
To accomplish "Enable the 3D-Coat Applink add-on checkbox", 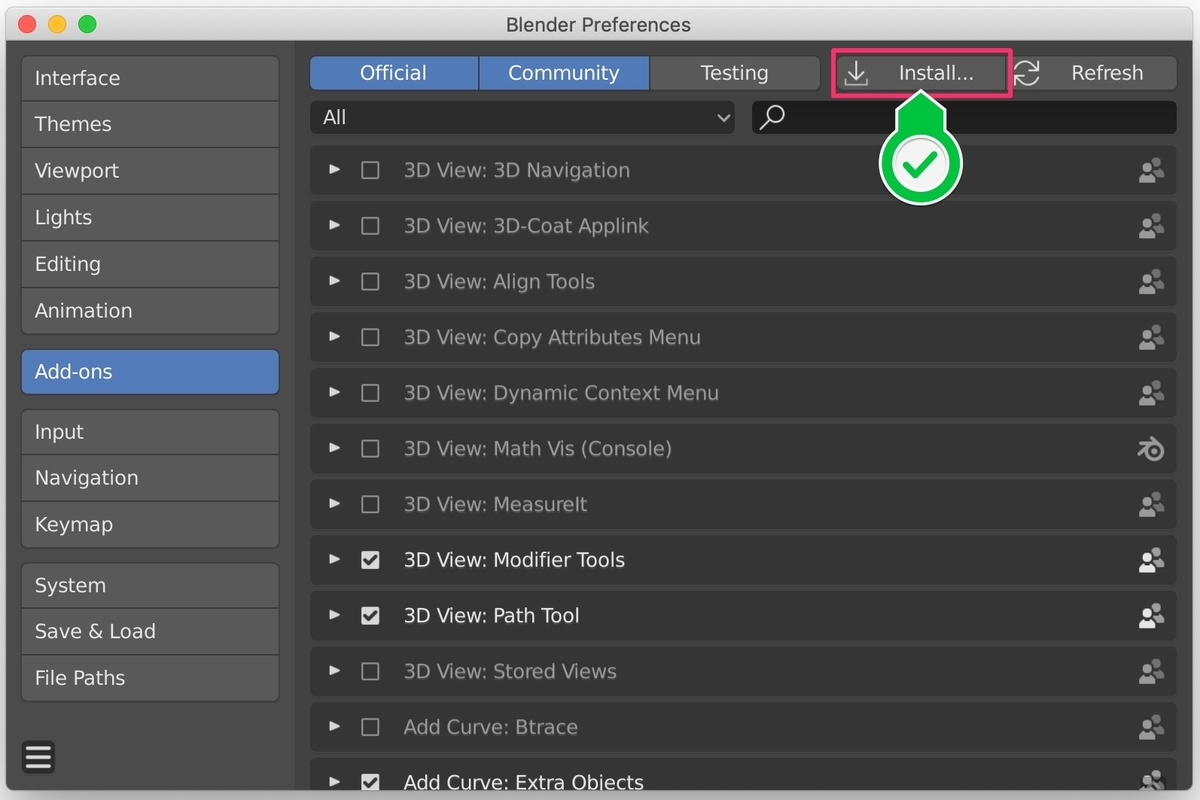I will pos(370,226).
